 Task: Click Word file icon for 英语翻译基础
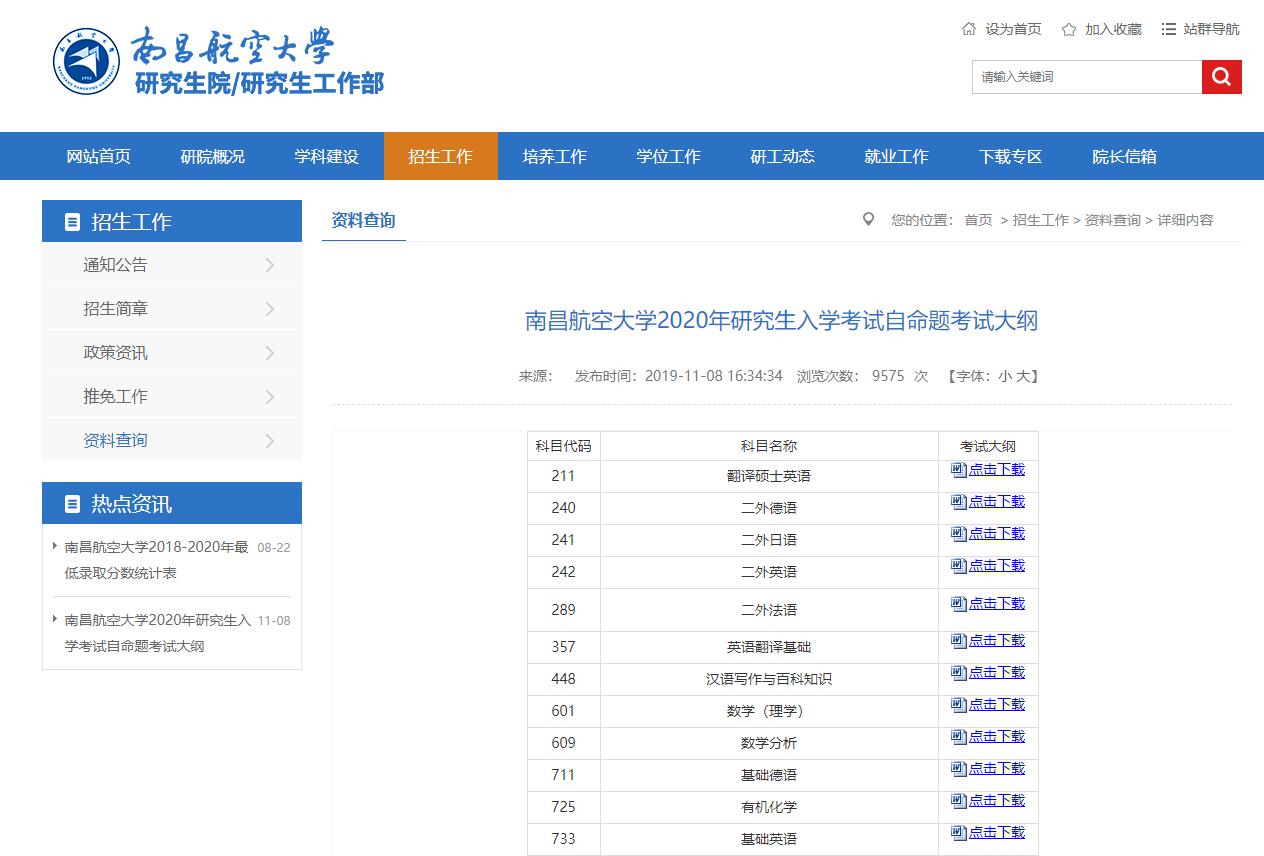959,641
